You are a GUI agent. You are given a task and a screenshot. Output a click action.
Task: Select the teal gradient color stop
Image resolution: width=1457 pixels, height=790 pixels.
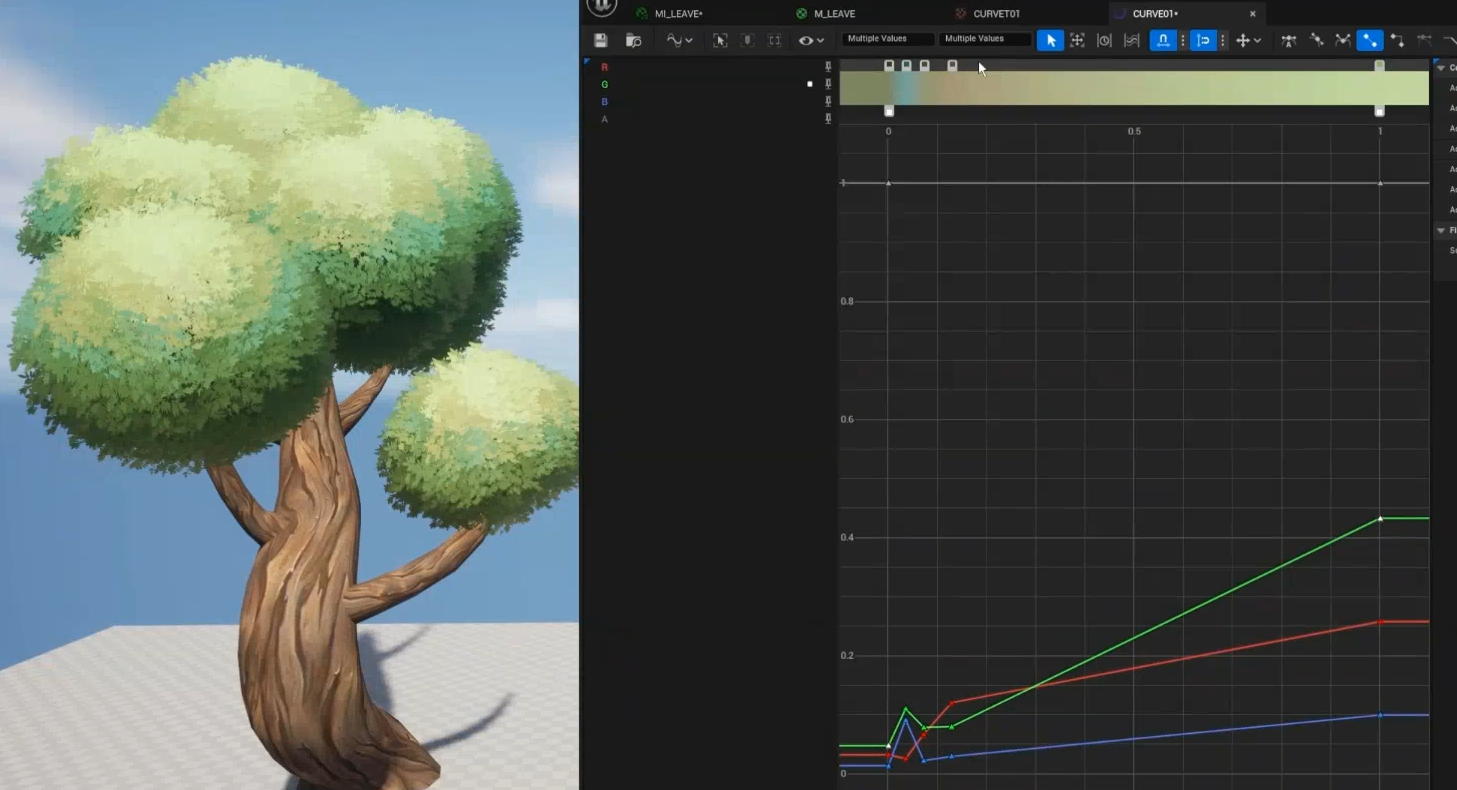906,66
